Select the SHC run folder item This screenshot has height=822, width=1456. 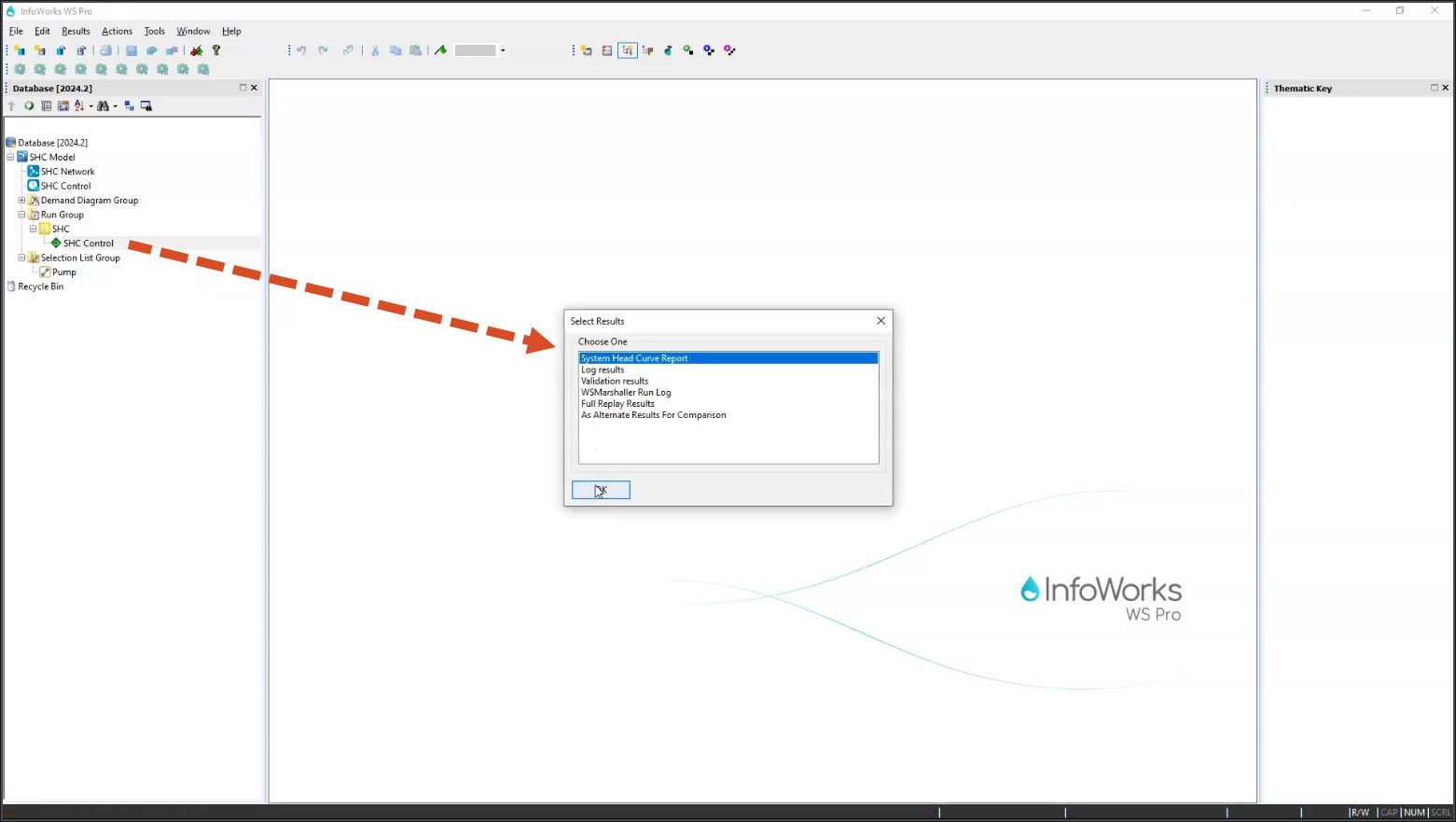point(61,229)
